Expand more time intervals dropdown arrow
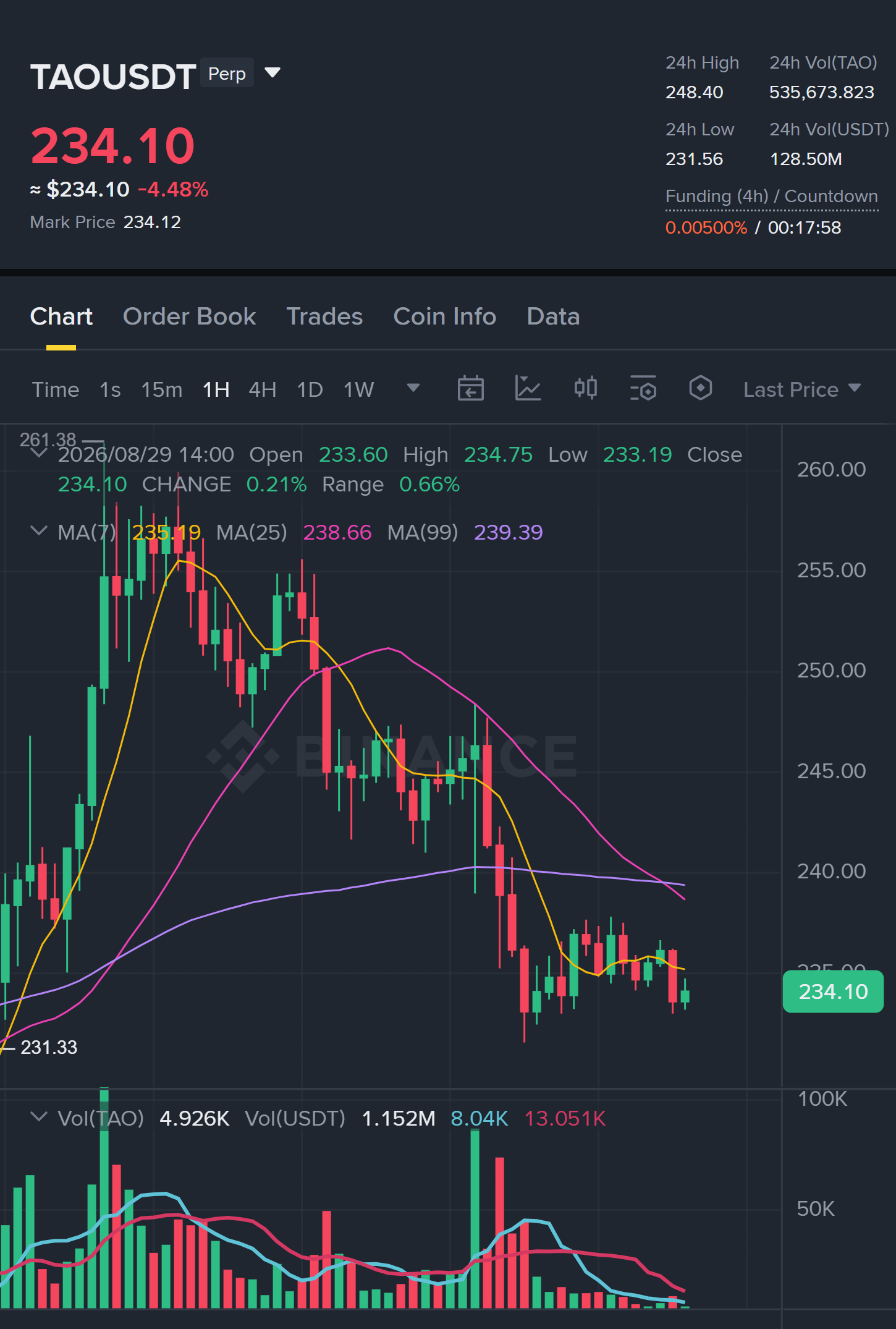 (413, 388)
